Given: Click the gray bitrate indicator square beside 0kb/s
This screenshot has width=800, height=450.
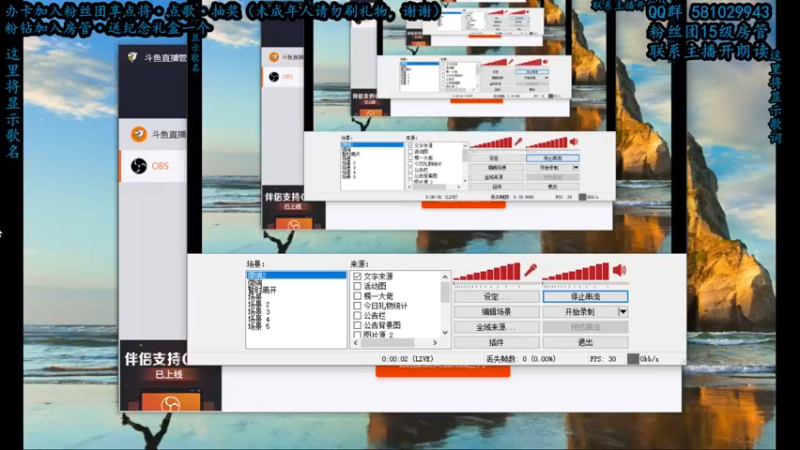Looking at the screenshot, I should coord(633,359).
